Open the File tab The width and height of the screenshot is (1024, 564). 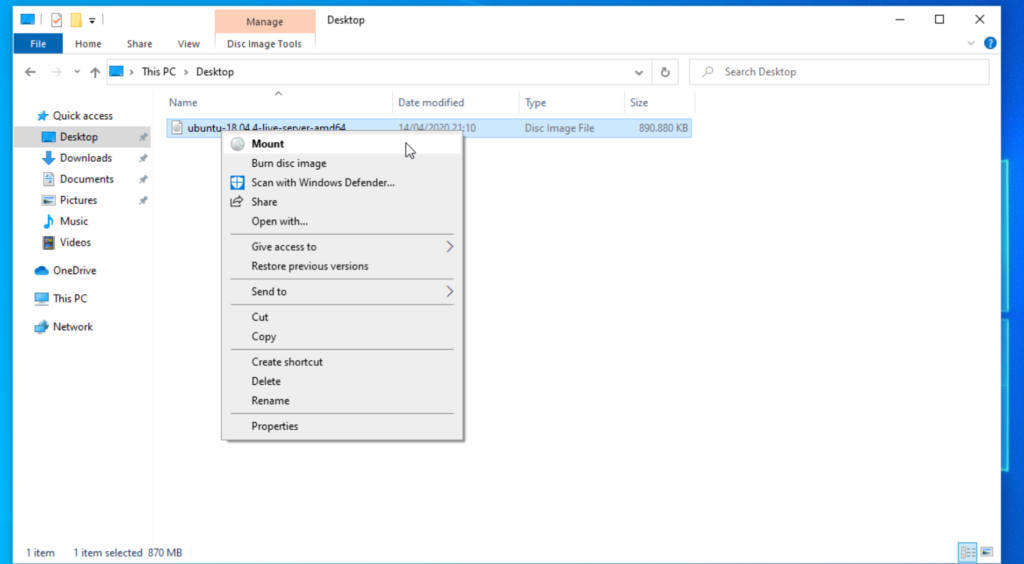(38, 44)
